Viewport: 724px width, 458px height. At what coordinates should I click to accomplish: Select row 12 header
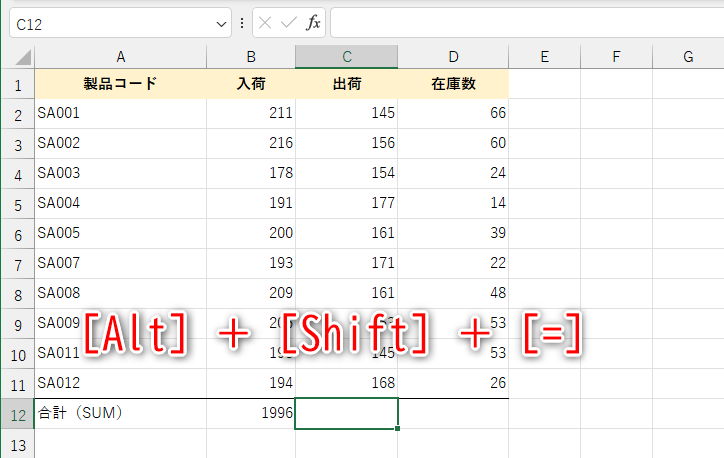(x=18, y=414)
